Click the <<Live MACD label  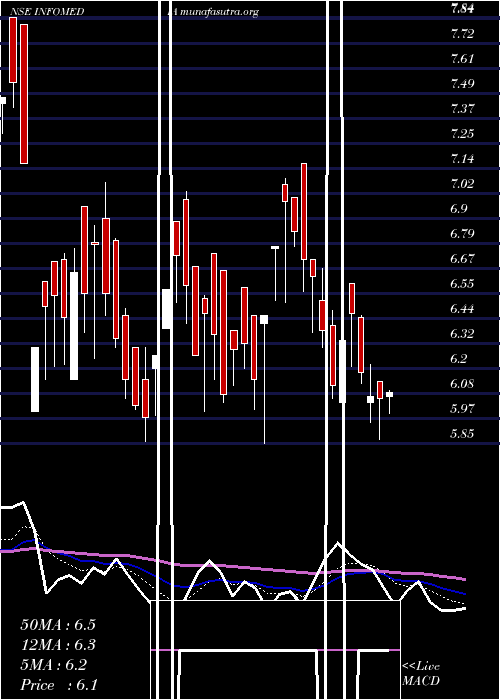click(x=421, y=673)
